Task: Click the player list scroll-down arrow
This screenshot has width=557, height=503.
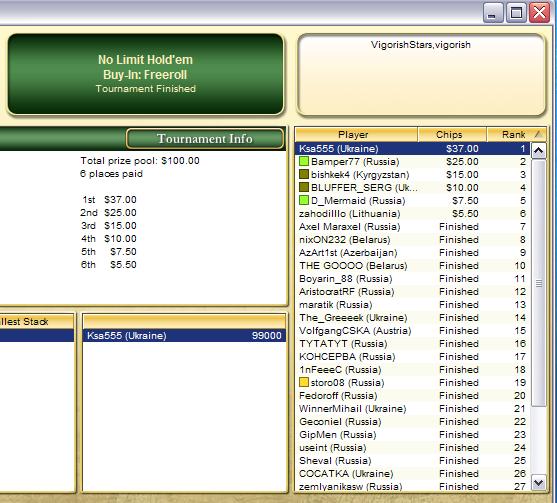Action: [539, 483]
